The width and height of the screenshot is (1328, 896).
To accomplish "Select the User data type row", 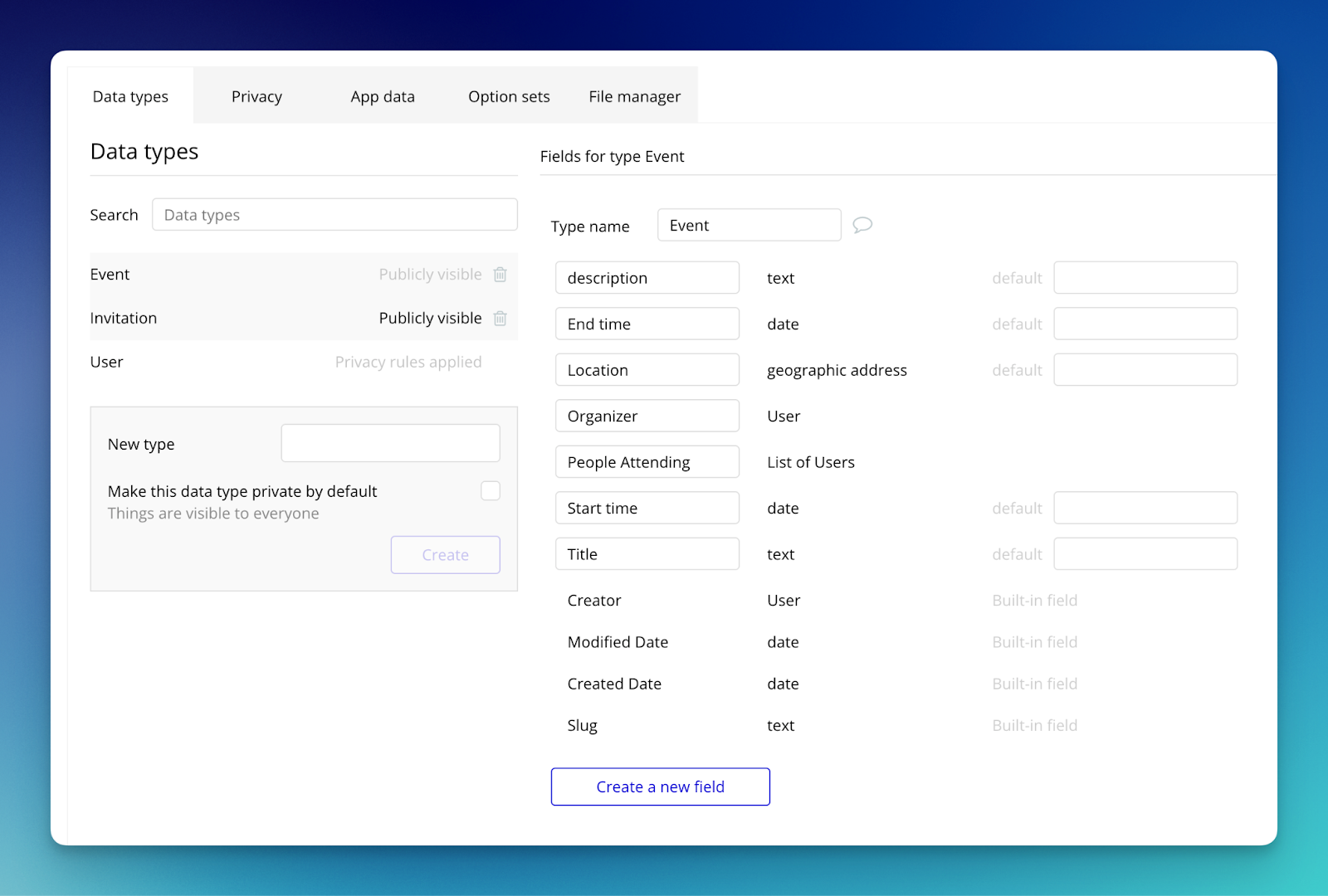I will pyautogui.click(x=304, y=363).
